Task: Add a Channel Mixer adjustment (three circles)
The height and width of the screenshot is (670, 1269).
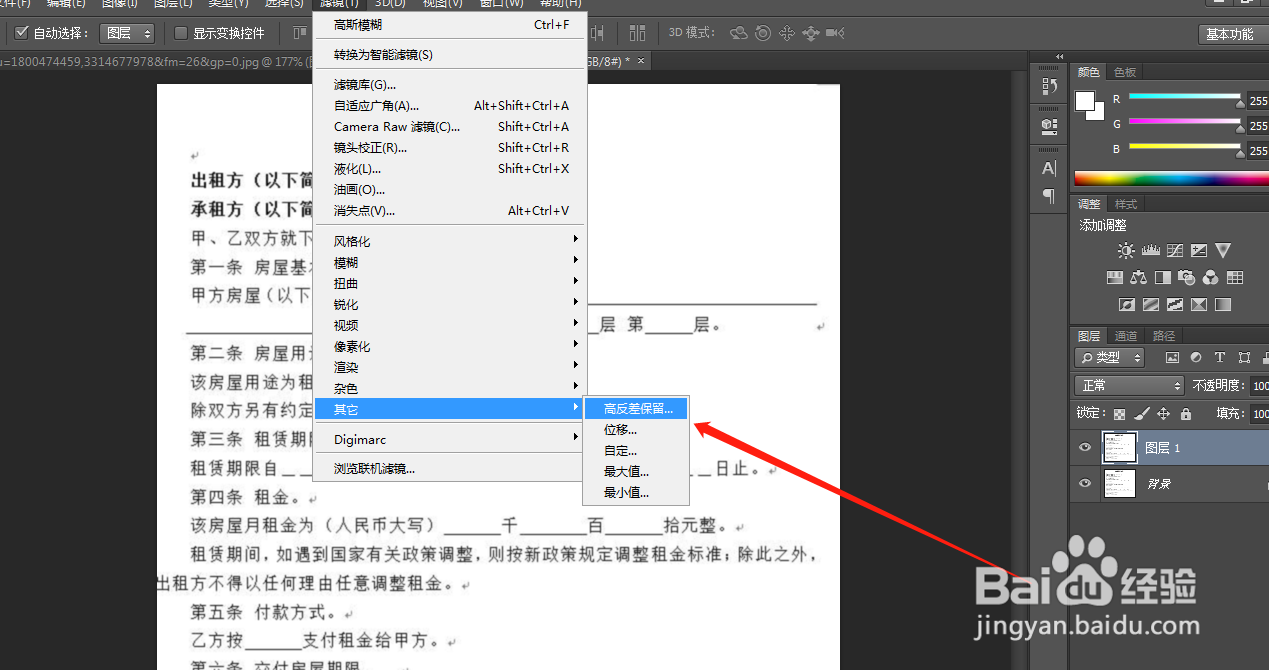Action: (x=1211, y=278)
